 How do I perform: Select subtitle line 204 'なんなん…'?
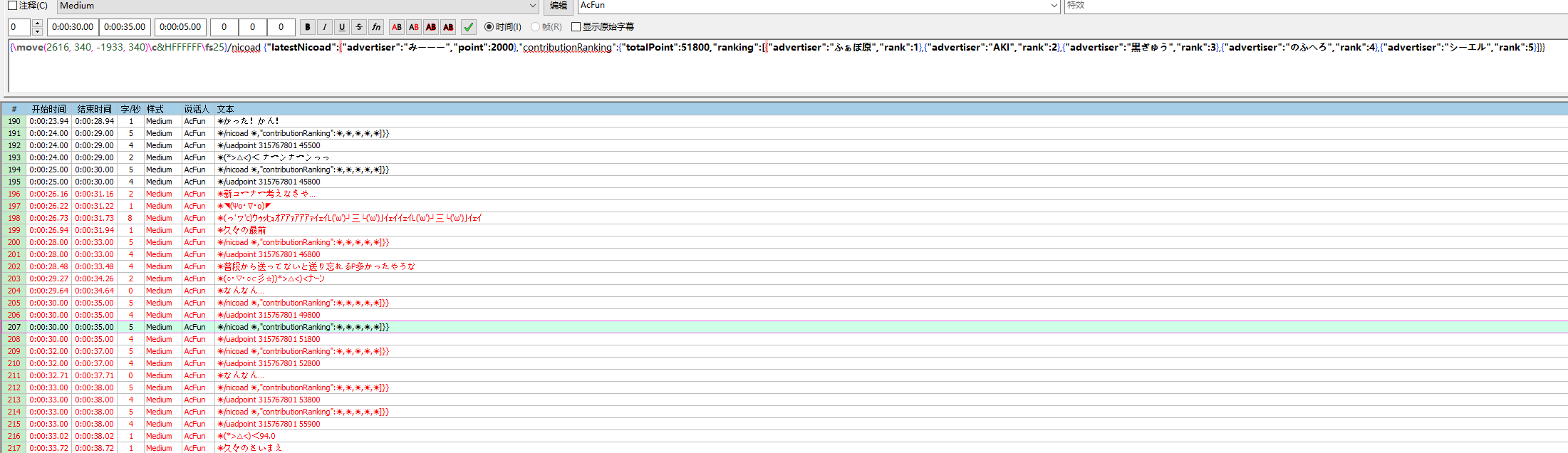tap(784, 291)
